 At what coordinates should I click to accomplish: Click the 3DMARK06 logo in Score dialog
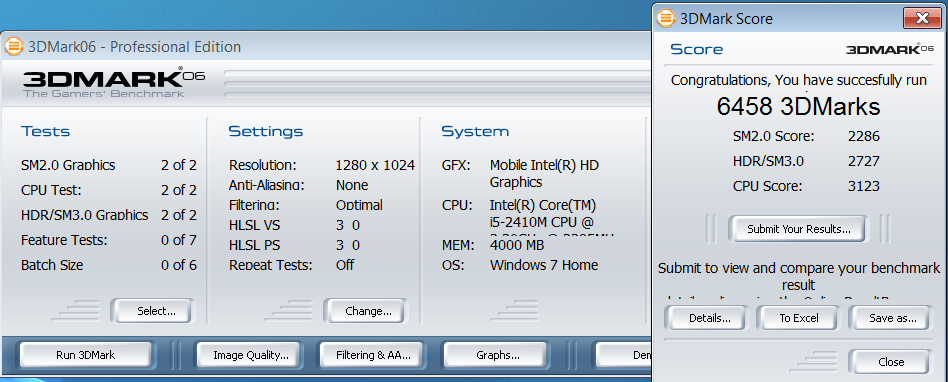[x=889, y=49]
